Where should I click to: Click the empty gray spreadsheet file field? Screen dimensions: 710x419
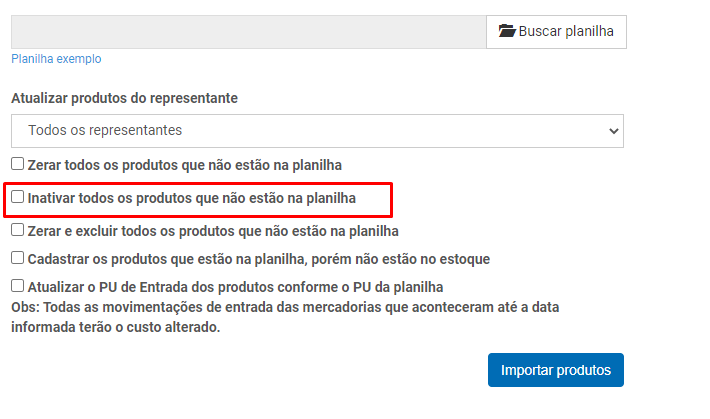pyautogui.click(x=249, y=32)
